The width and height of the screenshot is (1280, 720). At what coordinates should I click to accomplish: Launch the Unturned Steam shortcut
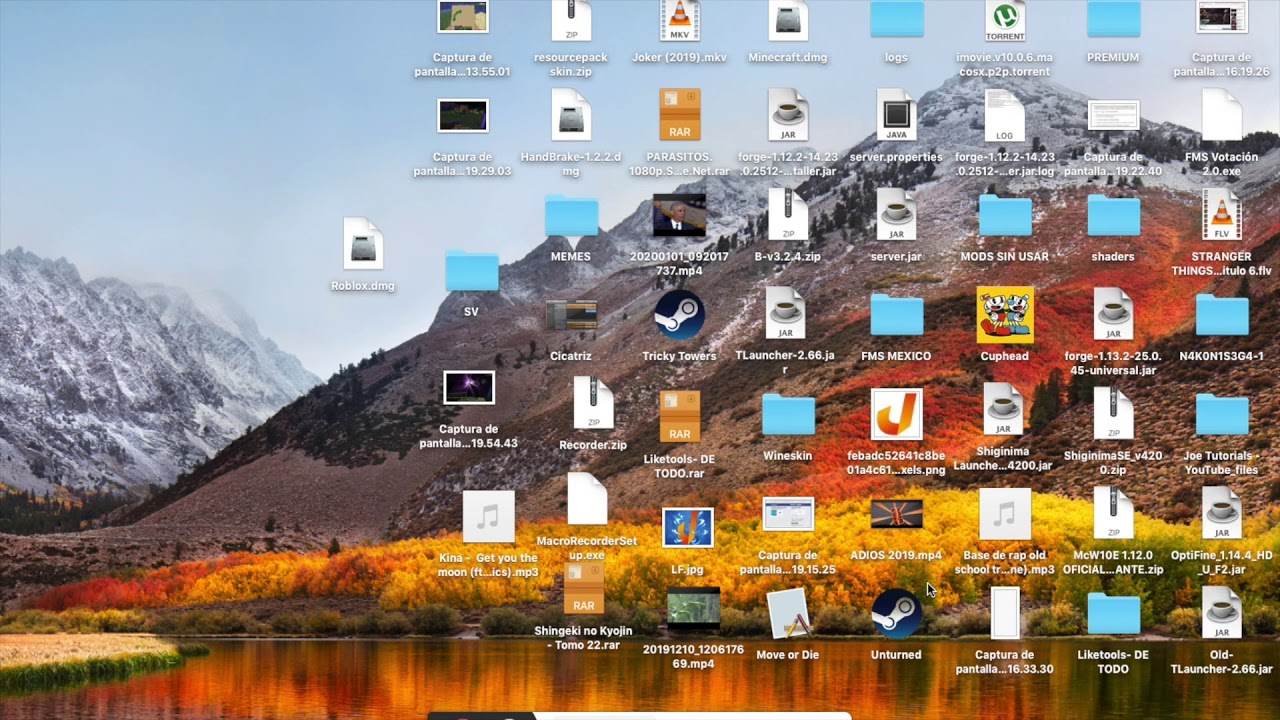(x=897, y=614)
